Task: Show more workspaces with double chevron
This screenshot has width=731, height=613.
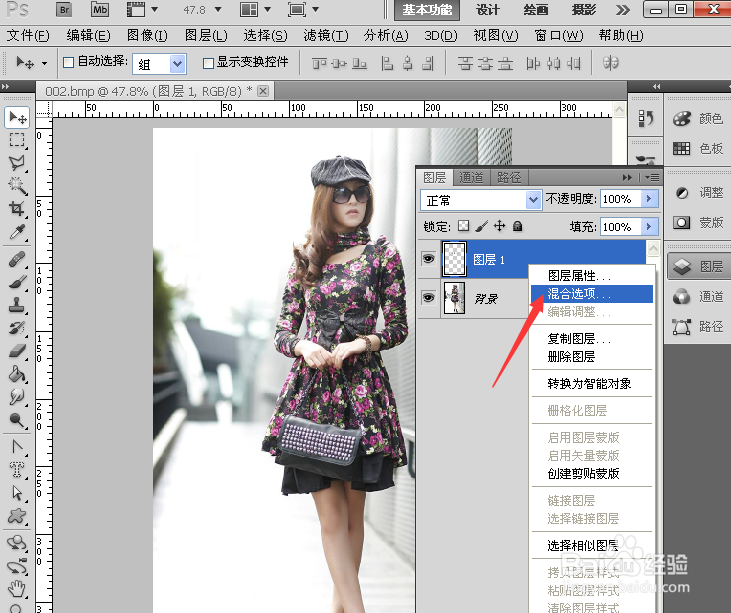Action: (x=623, y=10)
